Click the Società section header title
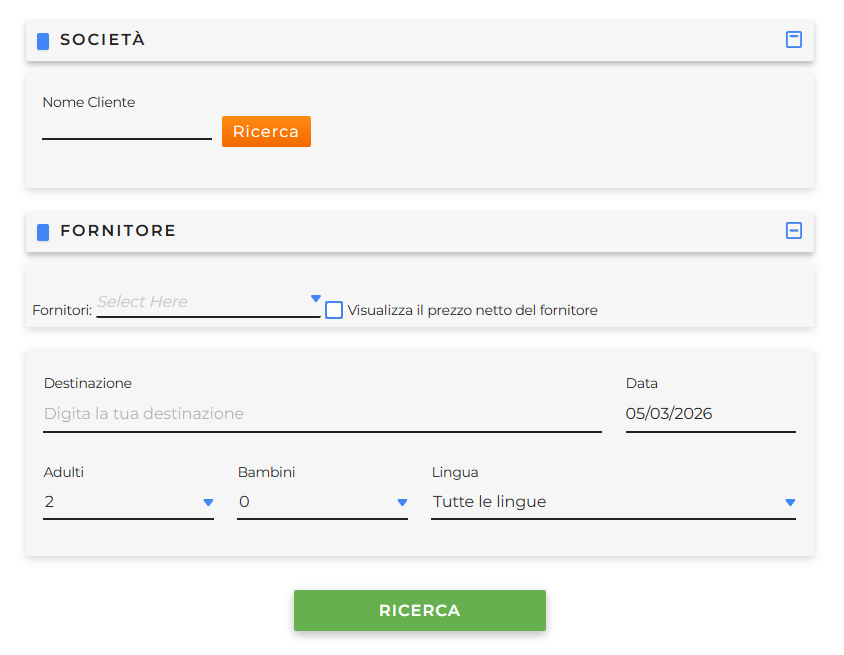 tap(103, 40)
